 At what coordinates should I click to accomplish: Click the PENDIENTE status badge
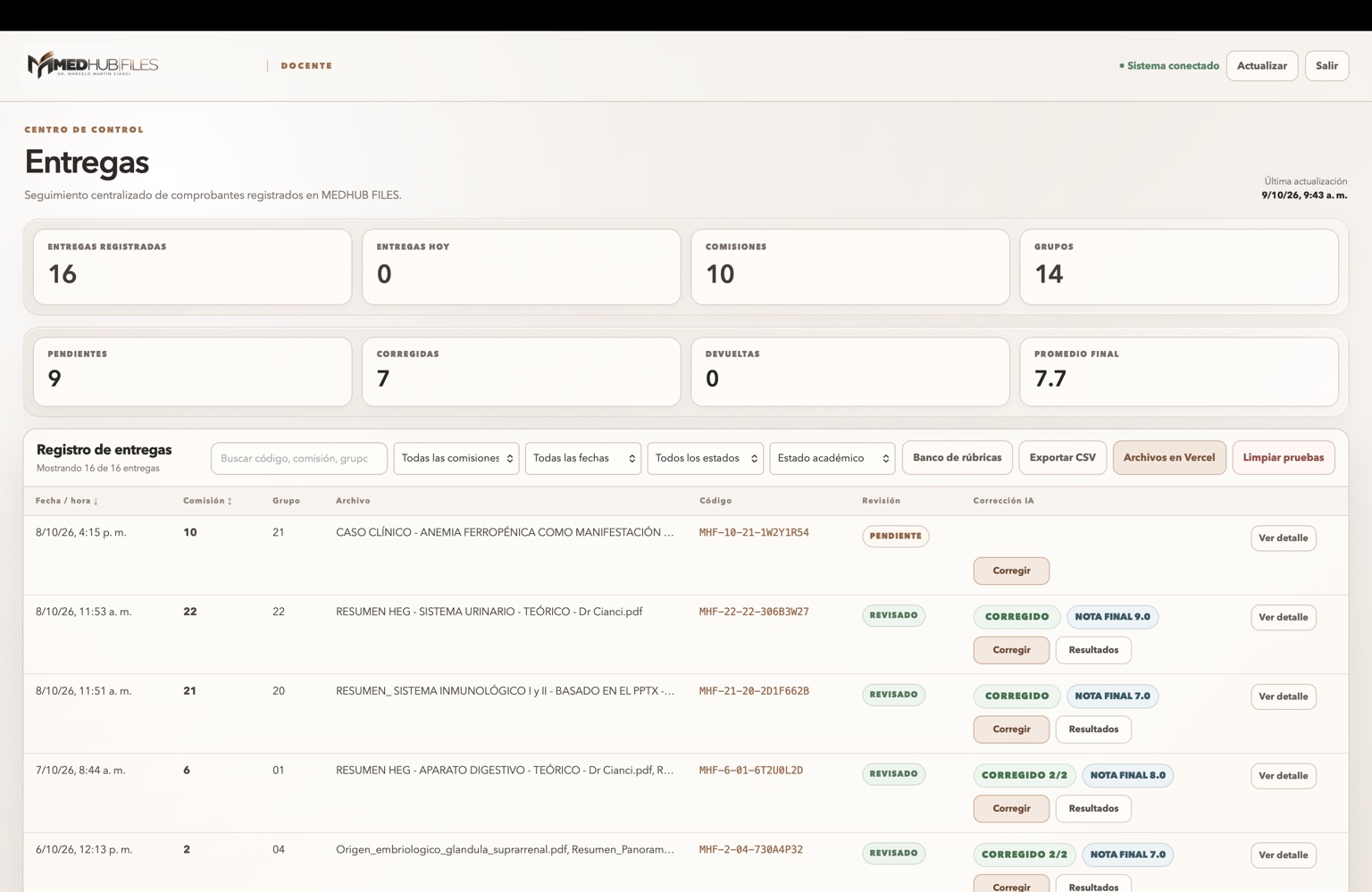(x=895, y=536)
